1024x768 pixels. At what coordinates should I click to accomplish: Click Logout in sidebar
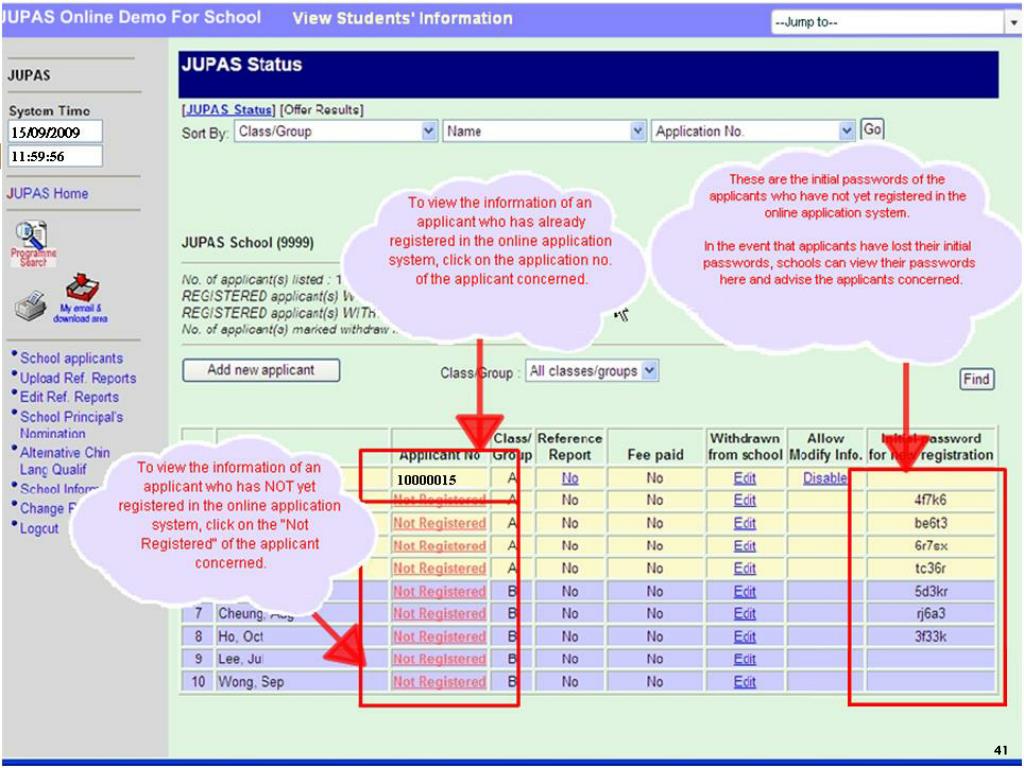coord(39,528)
